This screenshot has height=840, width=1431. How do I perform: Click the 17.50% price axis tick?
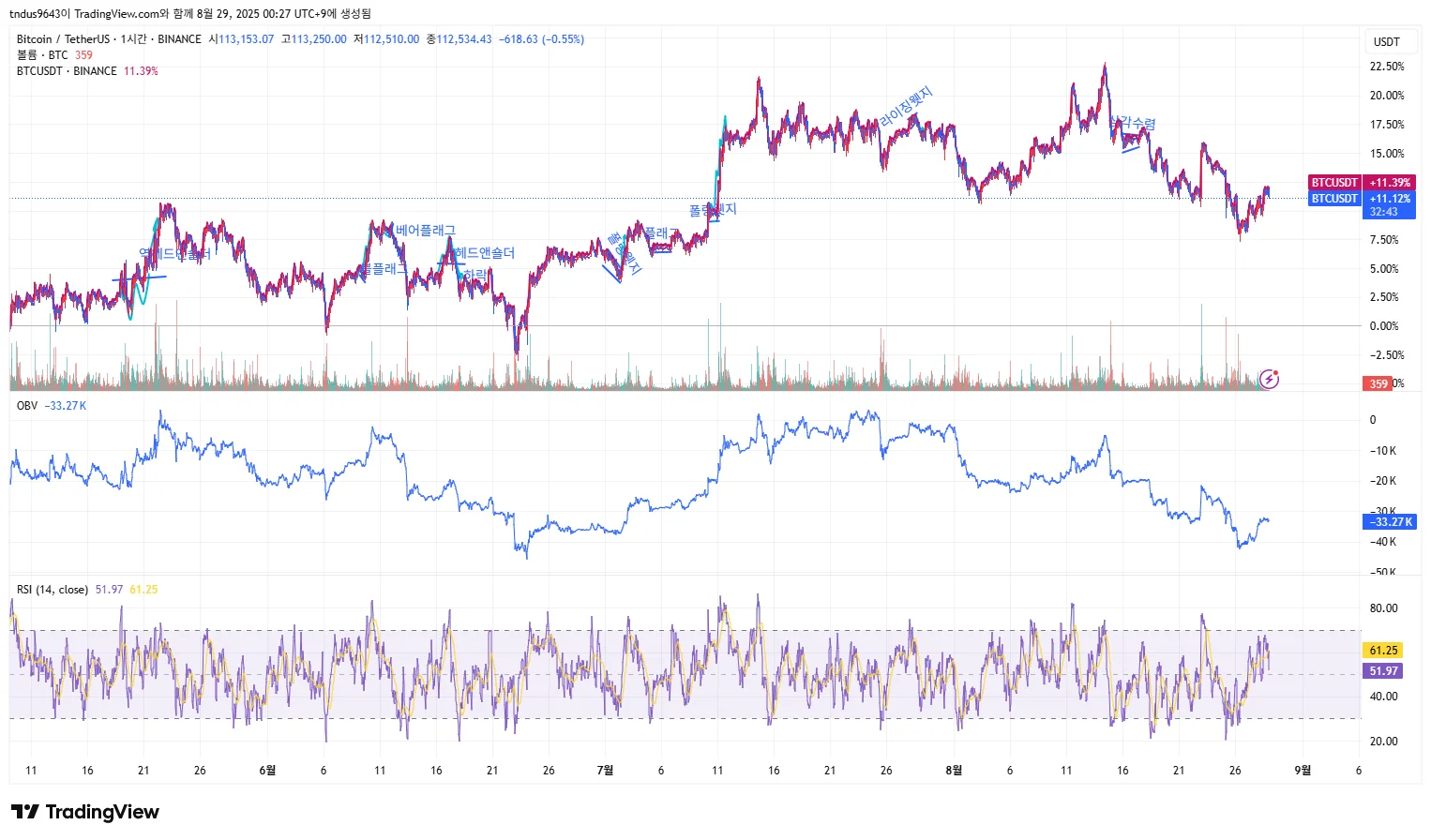coord(1387,125)
